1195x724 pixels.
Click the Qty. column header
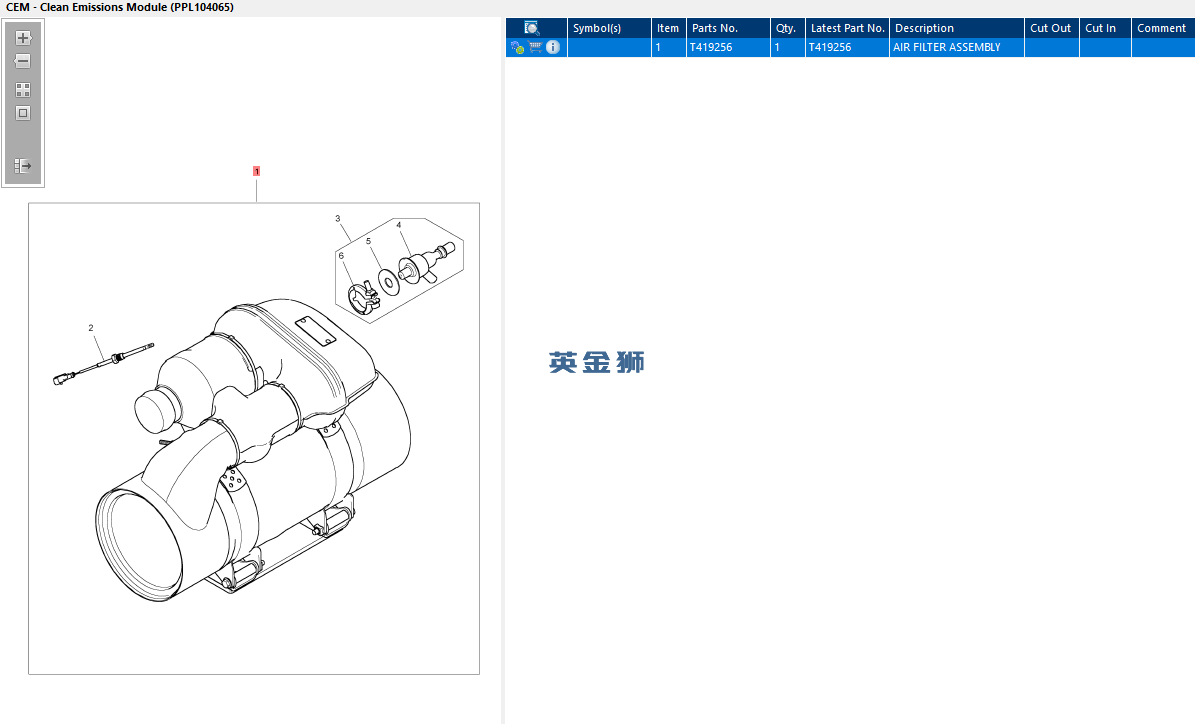(787, 28)
